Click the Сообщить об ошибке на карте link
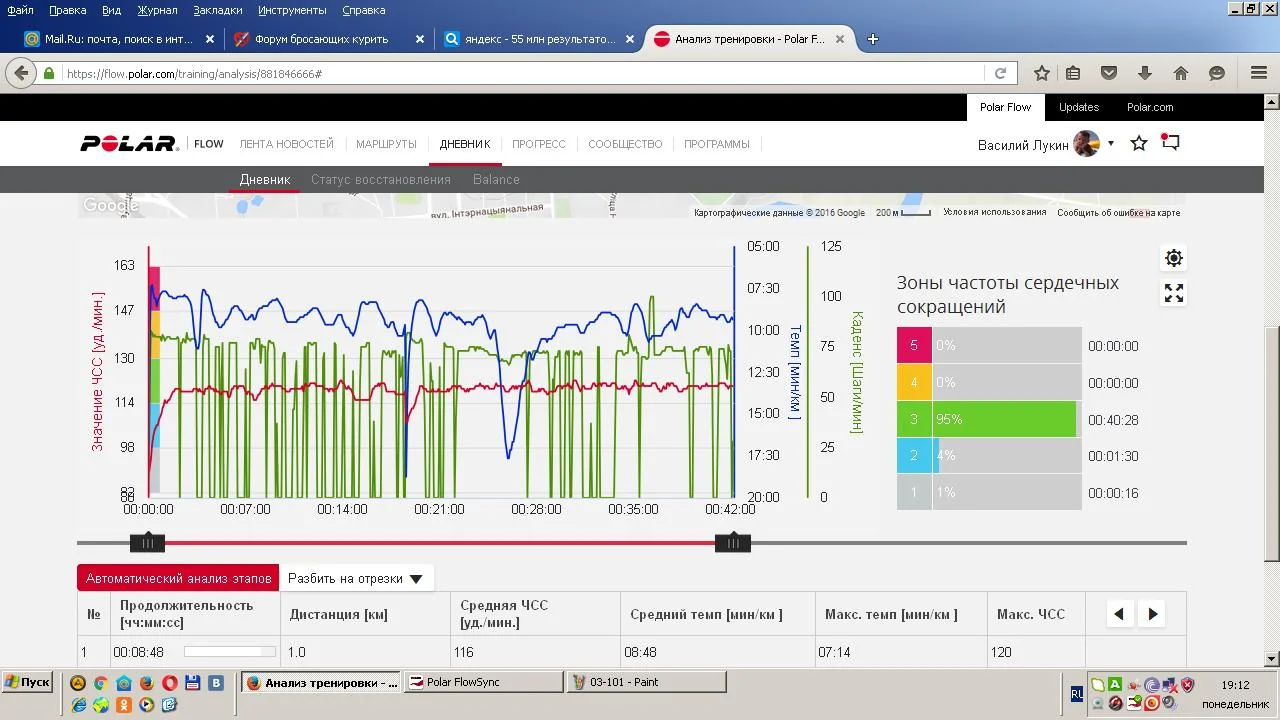Screen dimensions: 1280x720 (x=1119, y=212)
